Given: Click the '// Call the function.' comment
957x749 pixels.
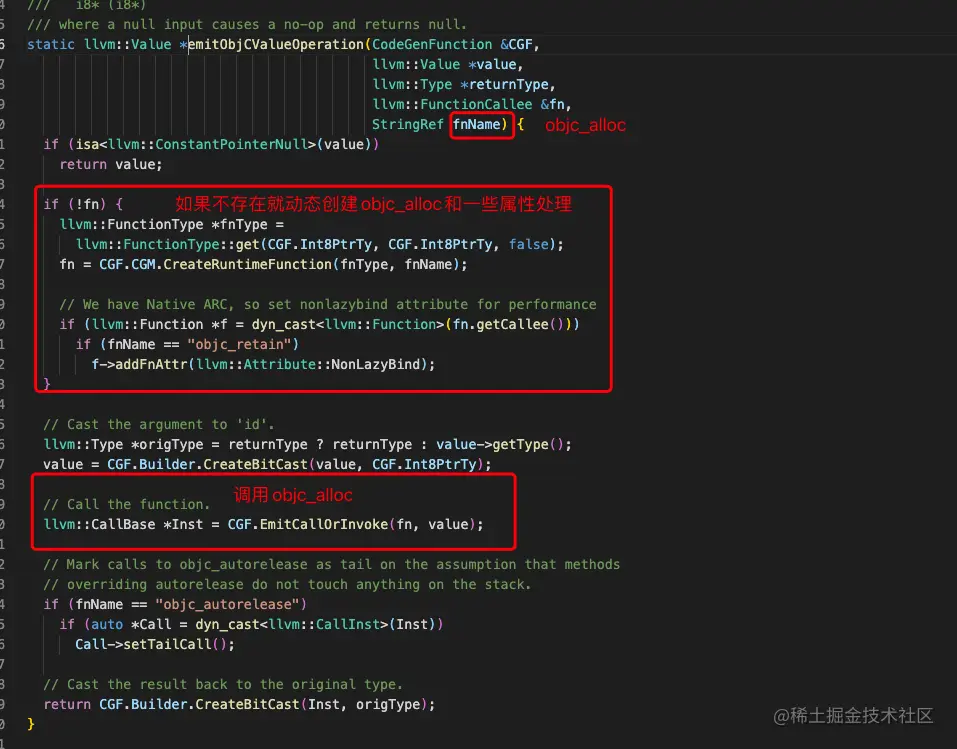Looking at the screenshot, I should coord(127,505).
